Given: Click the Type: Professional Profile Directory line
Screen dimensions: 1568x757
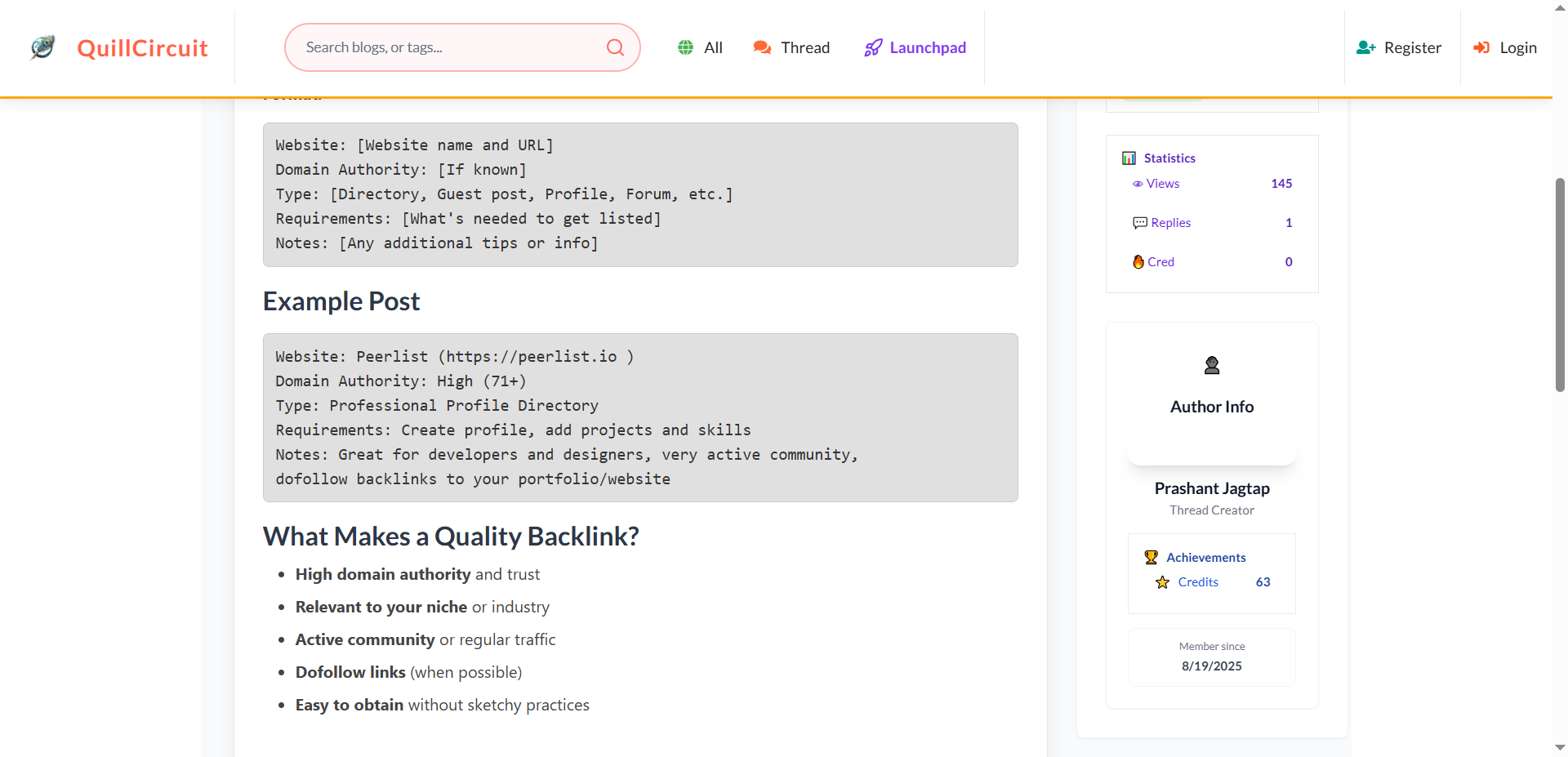Looking at the screenshot, I should pos(437,406).
